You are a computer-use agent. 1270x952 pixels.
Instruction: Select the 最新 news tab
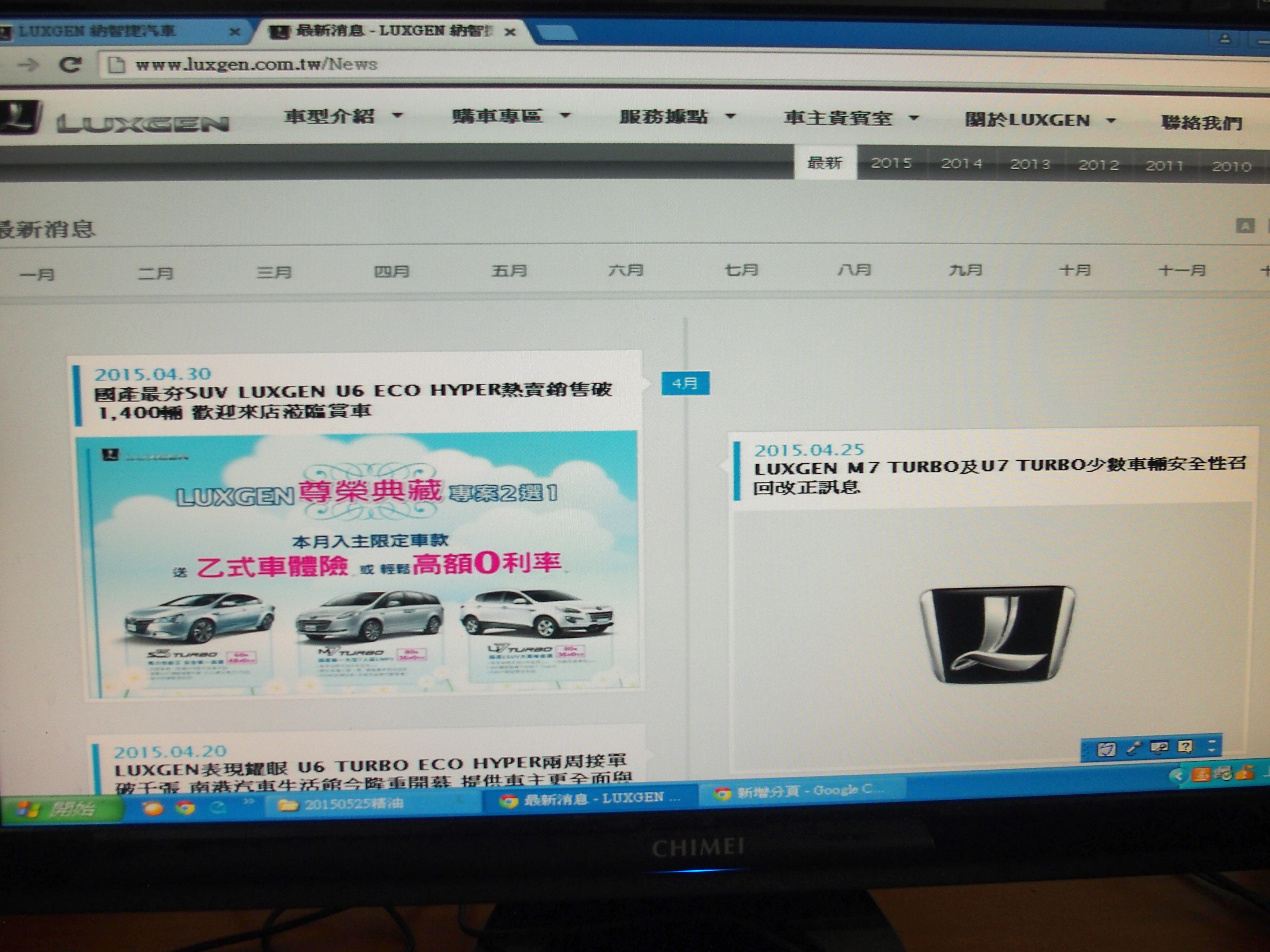[825, 163]
